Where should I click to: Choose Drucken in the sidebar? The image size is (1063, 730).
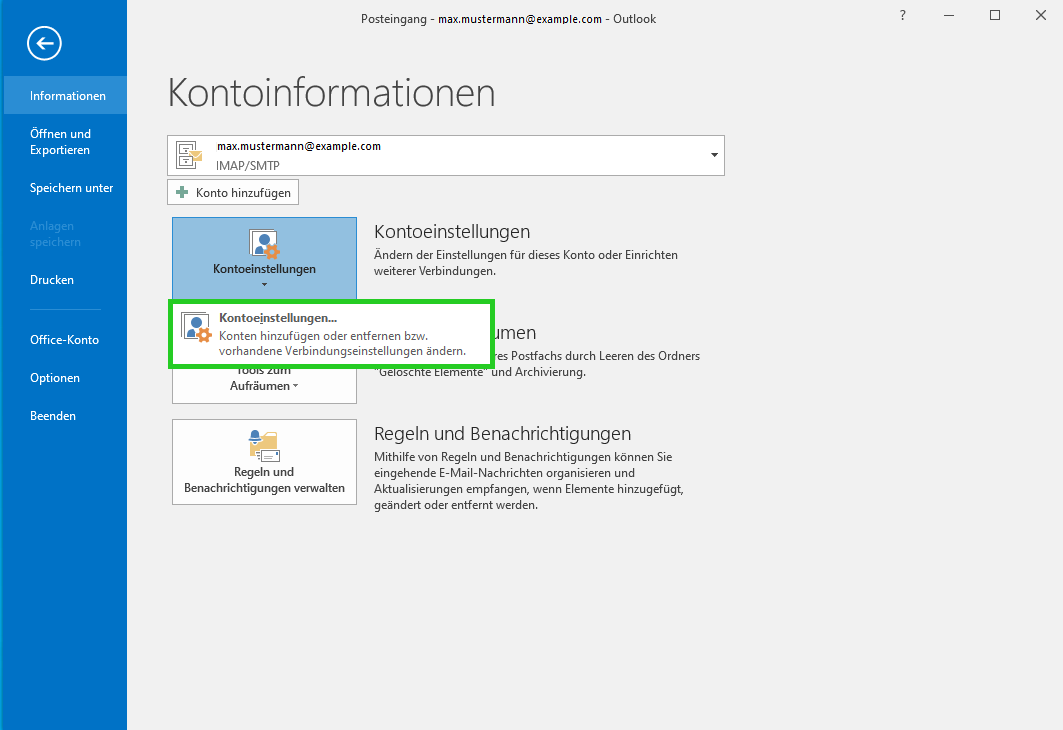[x=65, y=280]
